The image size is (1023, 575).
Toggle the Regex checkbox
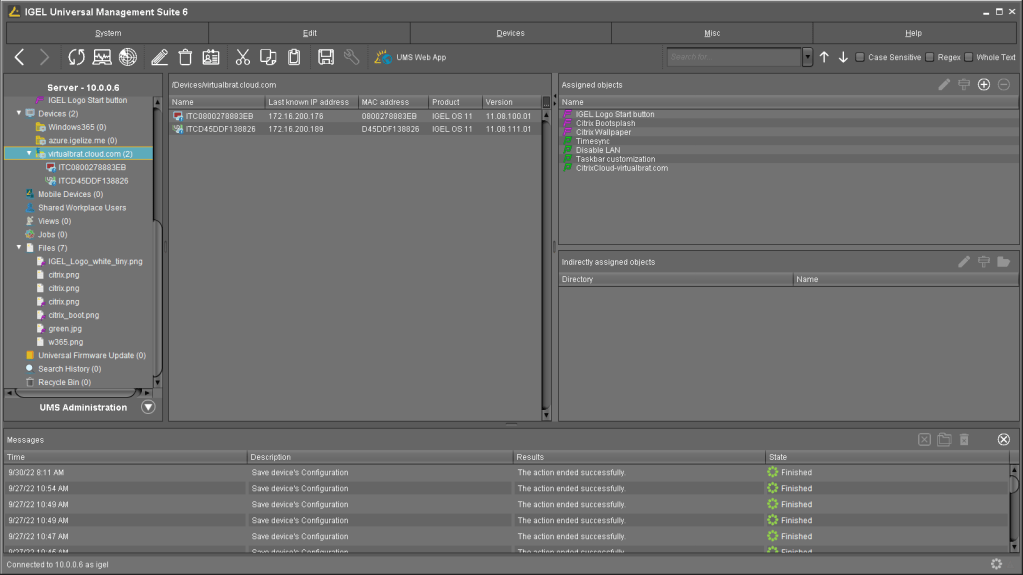930,57
